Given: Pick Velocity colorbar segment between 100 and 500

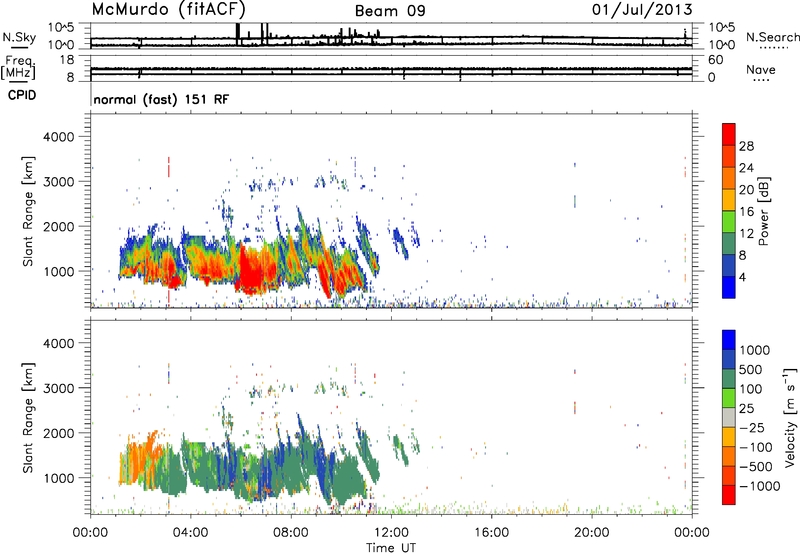Looking at the screenshot, I should tap(729, 379).
